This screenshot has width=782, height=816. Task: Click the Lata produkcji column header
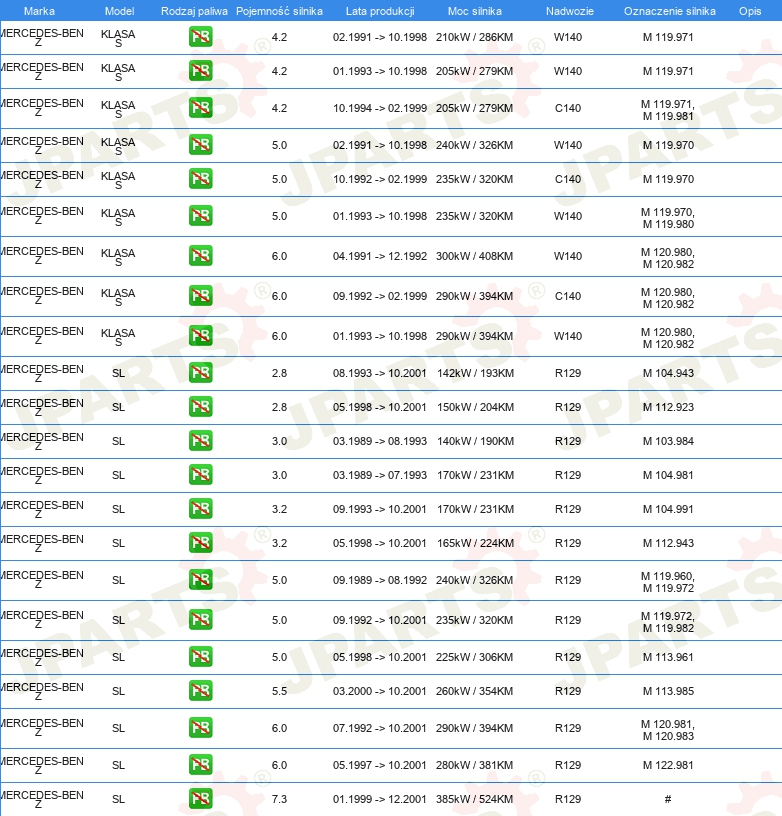tap(380, 11)
